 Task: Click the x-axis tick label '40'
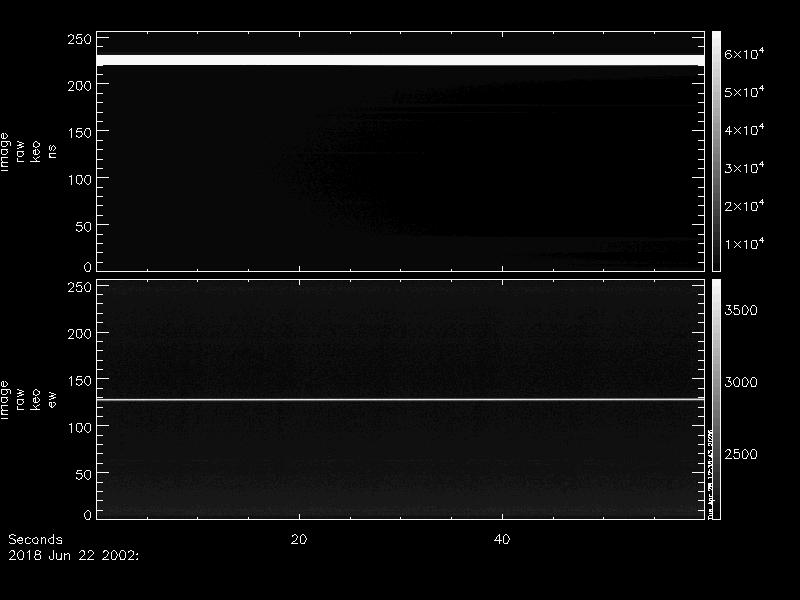coord(502,539)
